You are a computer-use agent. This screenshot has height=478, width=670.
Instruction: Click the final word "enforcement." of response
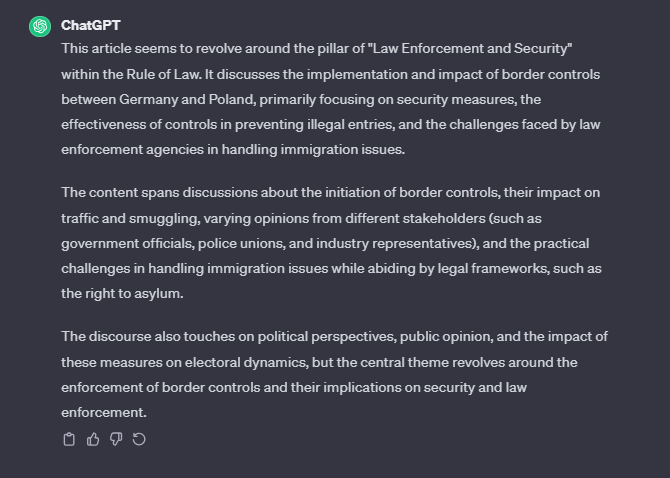pos(104,413)
